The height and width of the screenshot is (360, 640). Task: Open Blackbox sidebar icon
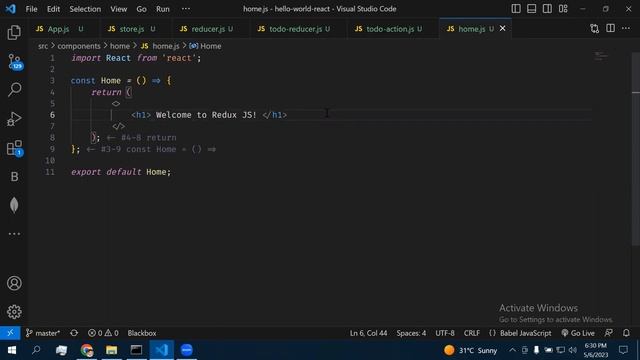[x=14, y=176]
